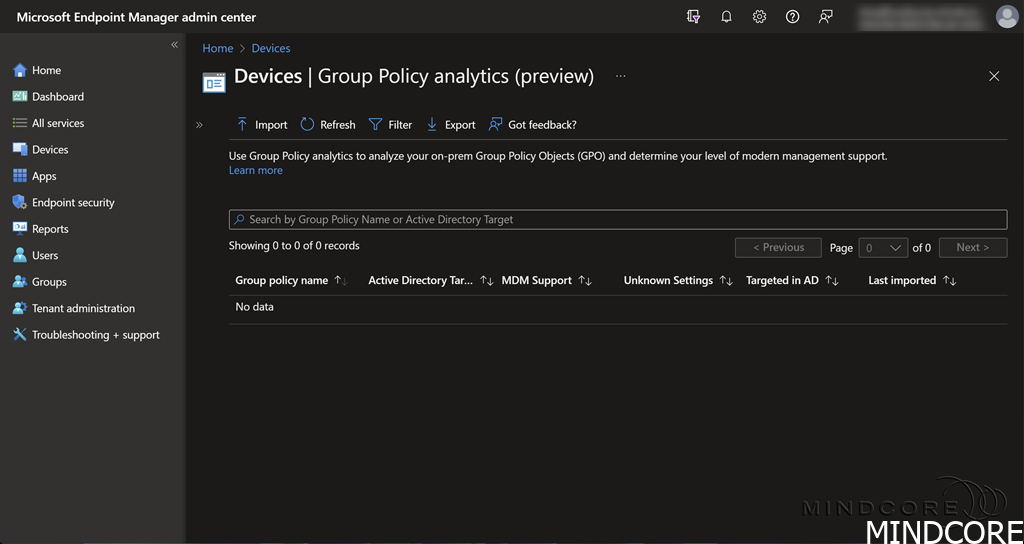Open the more options ellipsis beside title
Viewport: 1024px width, 544px height.
coord(620,76)
